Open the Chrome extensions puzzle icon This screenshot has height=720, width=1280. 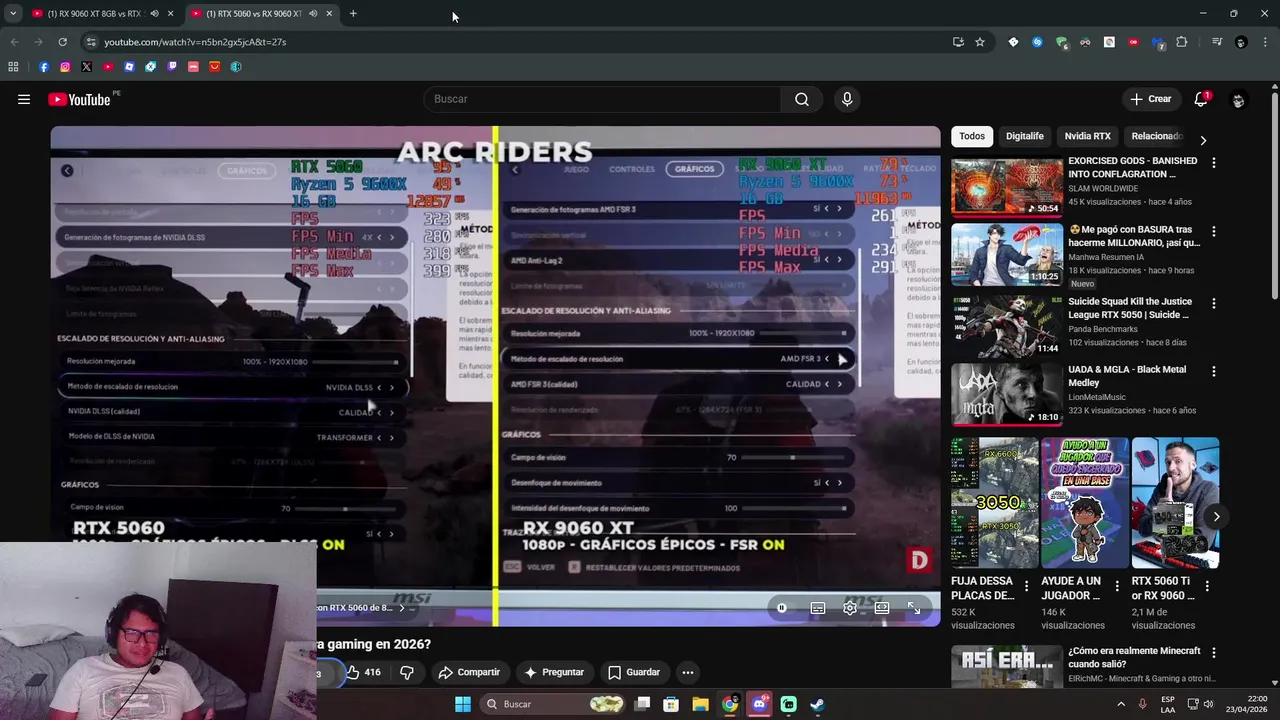pos(1182,42)
